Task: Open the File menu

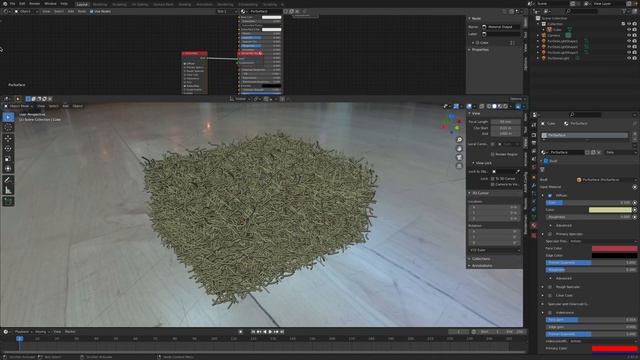Action: click(12, 4)
